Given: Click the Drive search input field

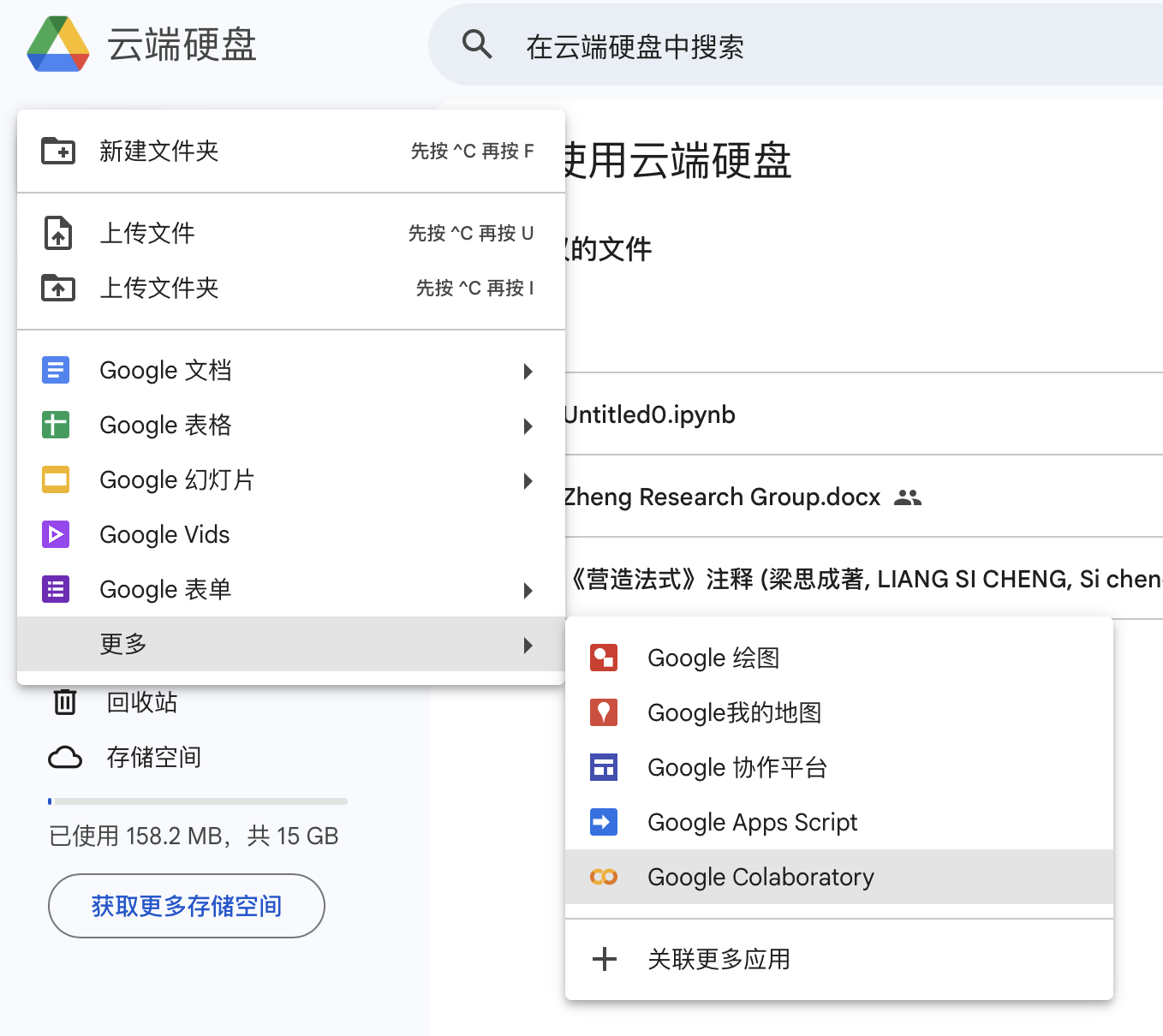Looking at the screenshot, I should [771, 46].
